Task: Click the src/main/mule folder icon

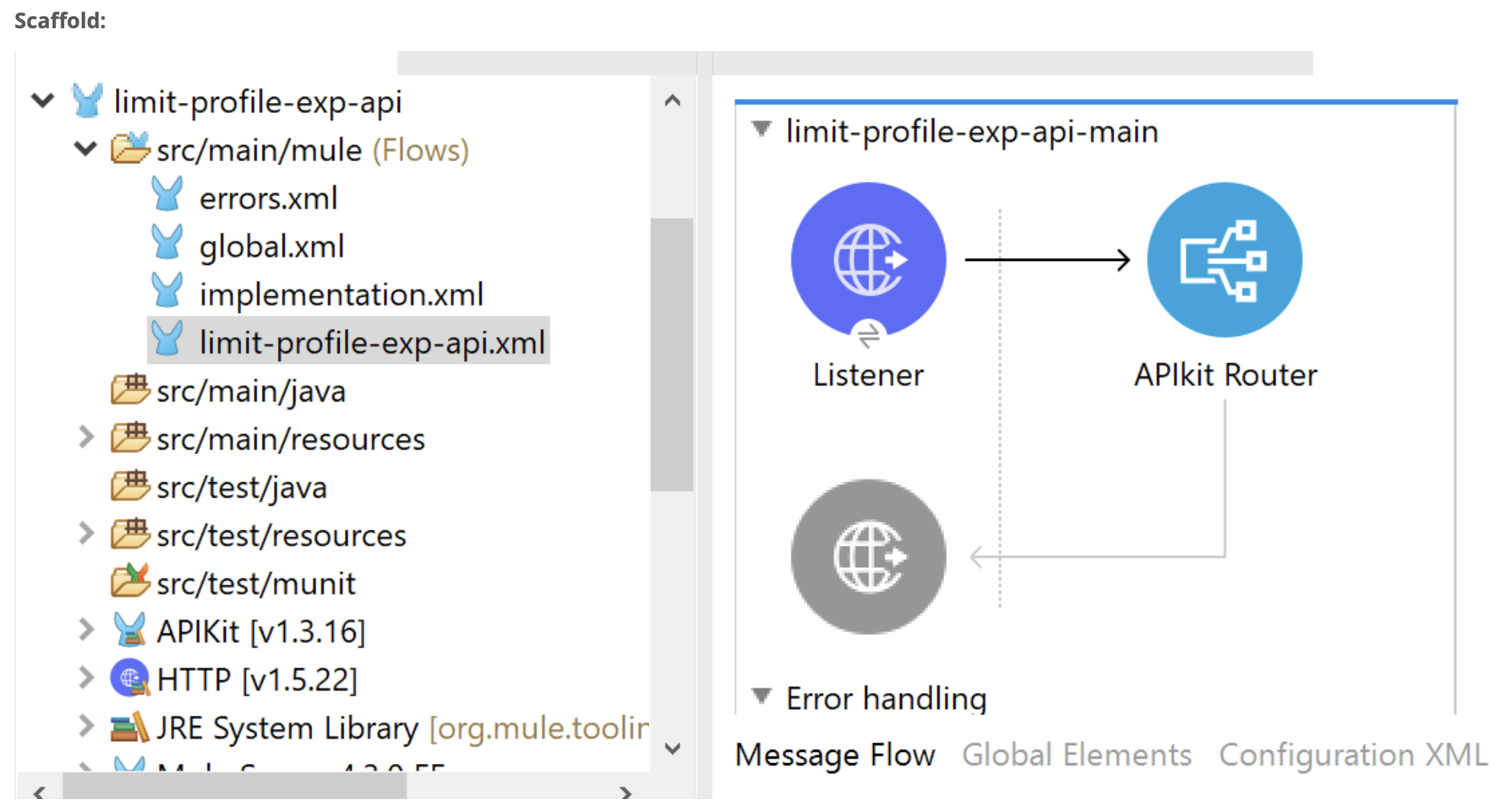Action: point(130,148)
